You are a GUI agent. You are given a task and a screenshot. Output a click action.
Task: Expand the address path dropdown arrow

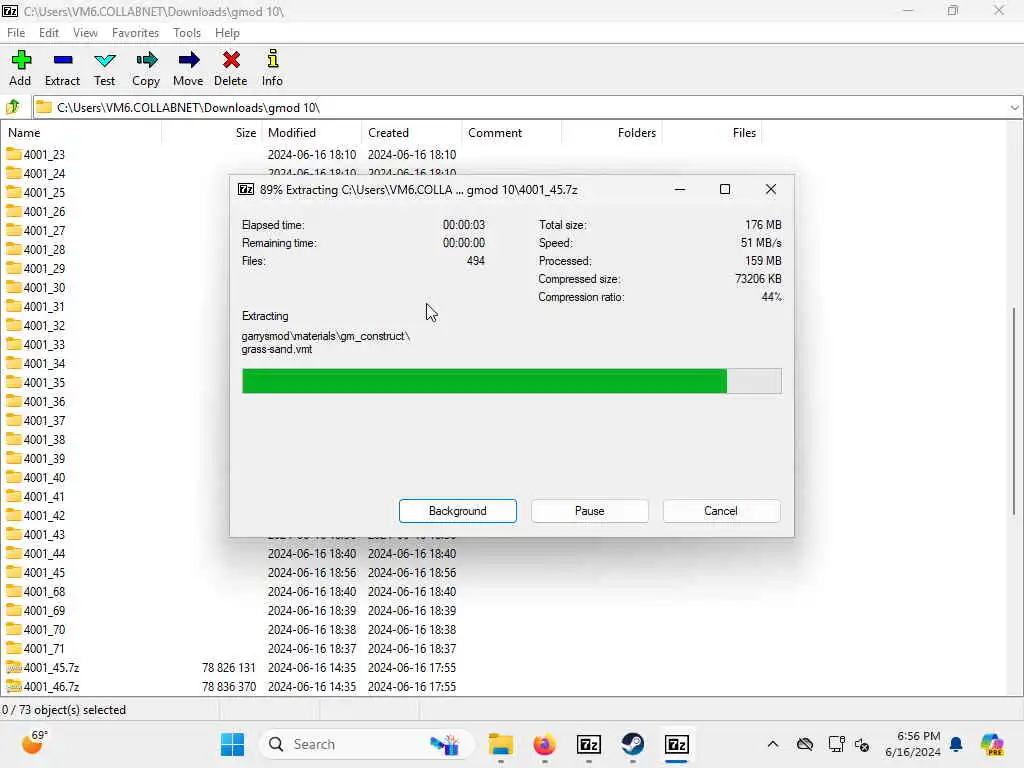coord(1014,107)
